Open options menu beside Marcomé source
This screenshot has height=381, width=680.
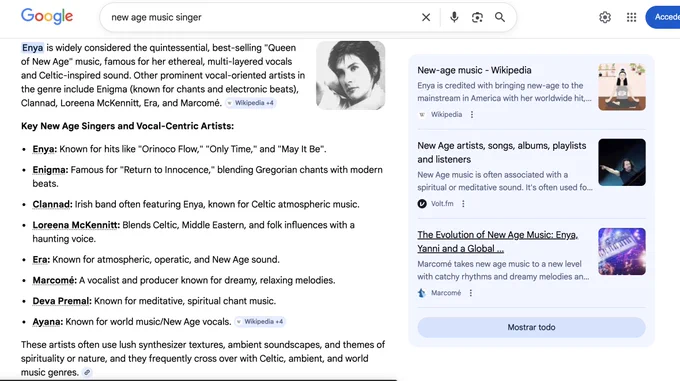[471, 293]
